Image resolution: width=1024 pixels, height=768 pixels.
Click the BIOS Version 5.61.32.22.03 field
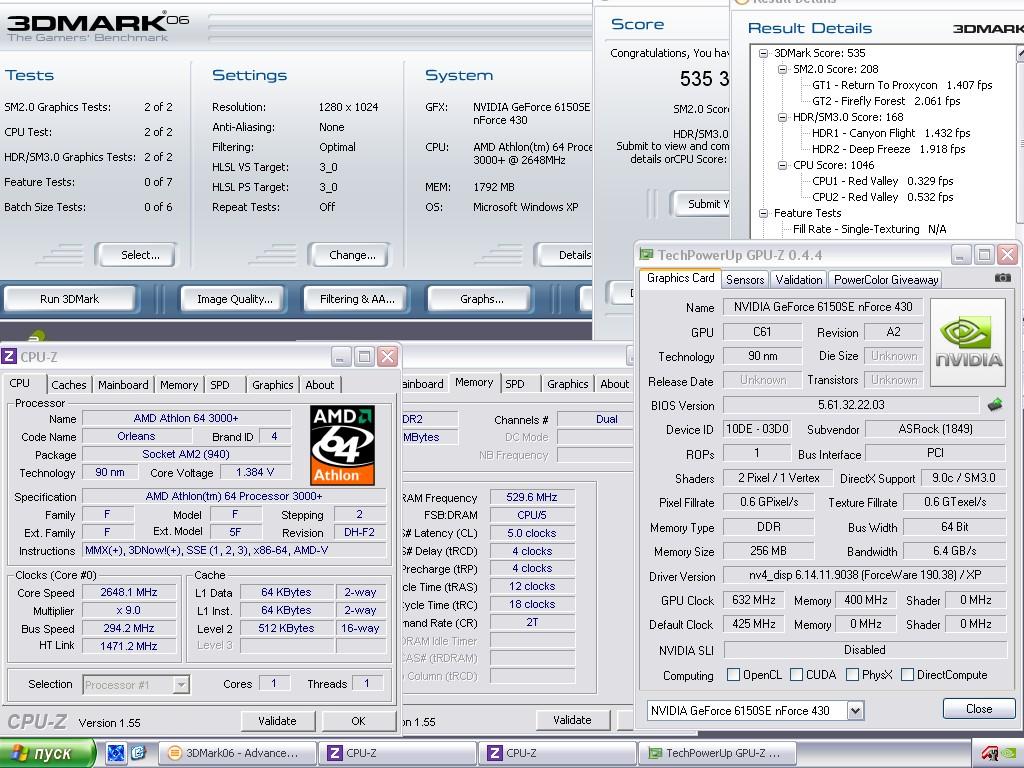851,405
